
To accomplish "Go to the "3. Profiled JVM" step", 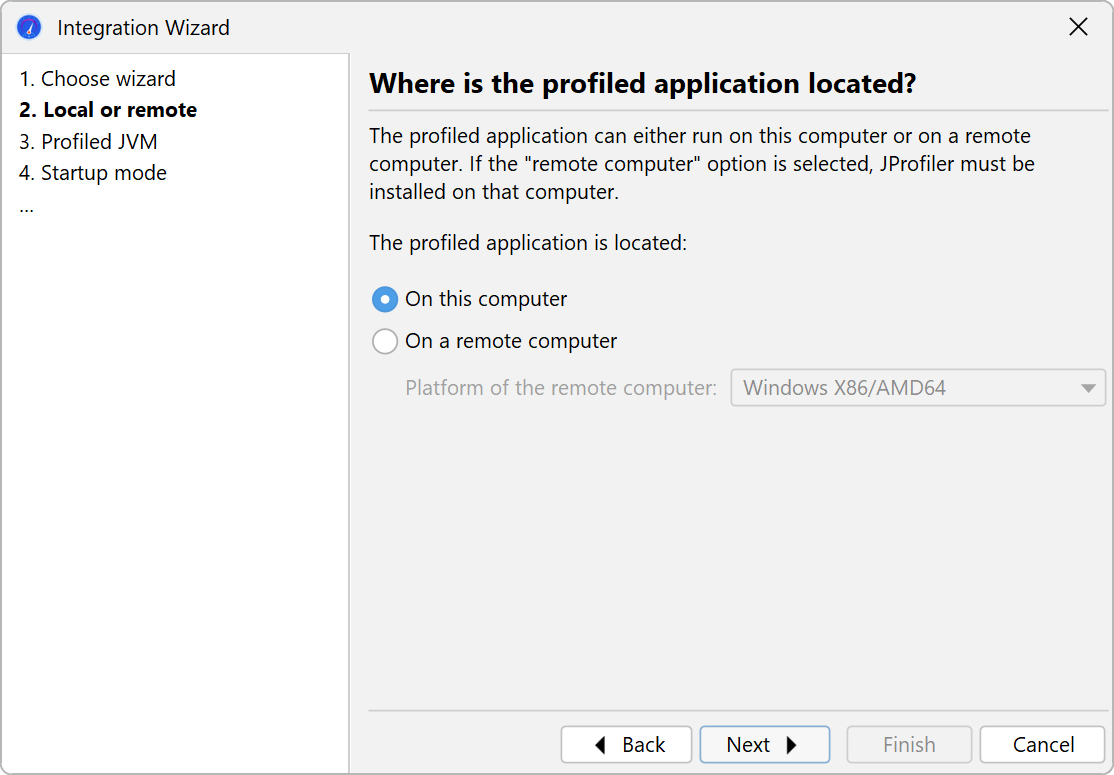I will 88,142.
